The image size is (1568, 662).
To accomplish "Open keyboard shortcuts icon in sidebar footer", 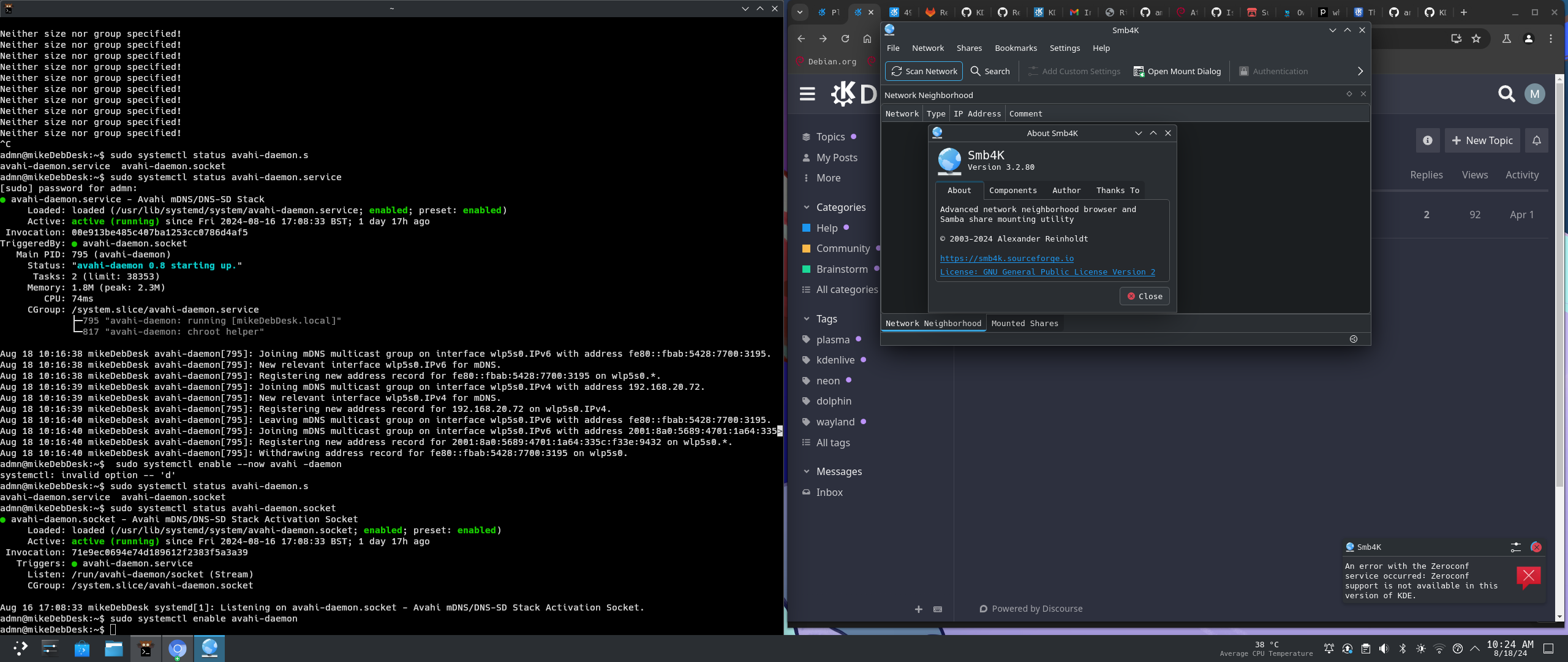I will click(x=937, y=609).
